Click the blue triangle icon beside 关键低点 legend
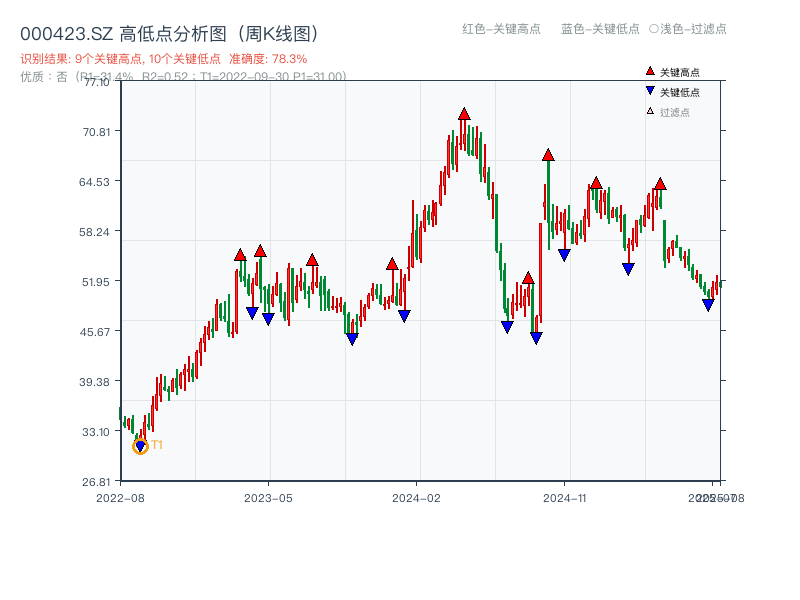Screen dimensions: 800x600 click(x=650, y=91)
